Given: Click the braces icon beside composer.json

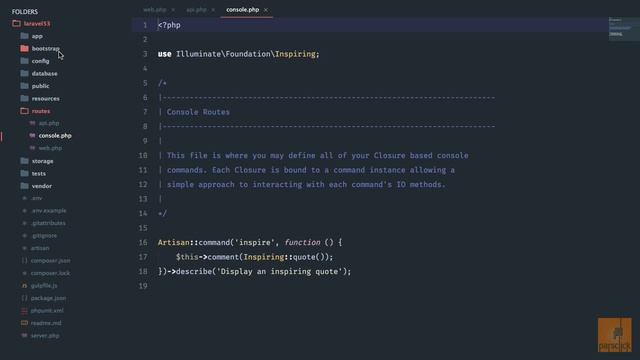Looking at the screenshot, I should (x=24, y=261).
